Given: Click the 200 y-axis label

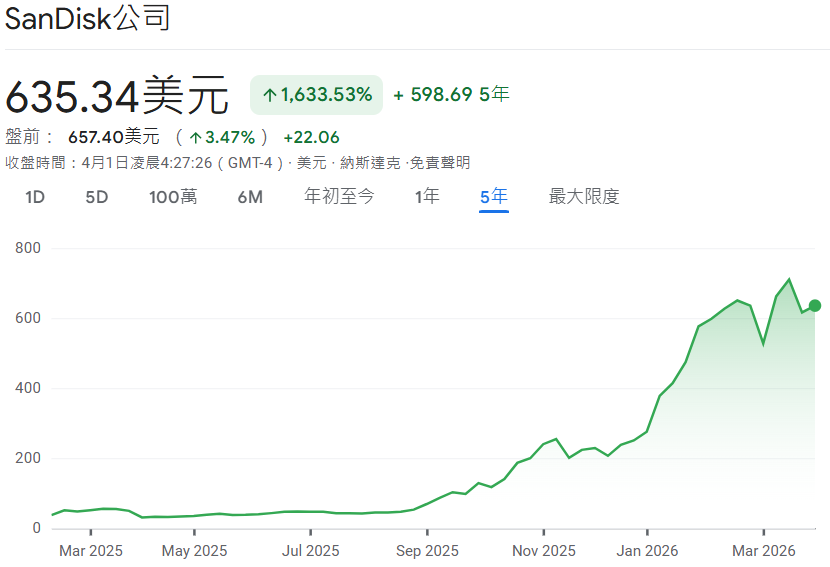Looking at the screenshot, I should [28, 458].
